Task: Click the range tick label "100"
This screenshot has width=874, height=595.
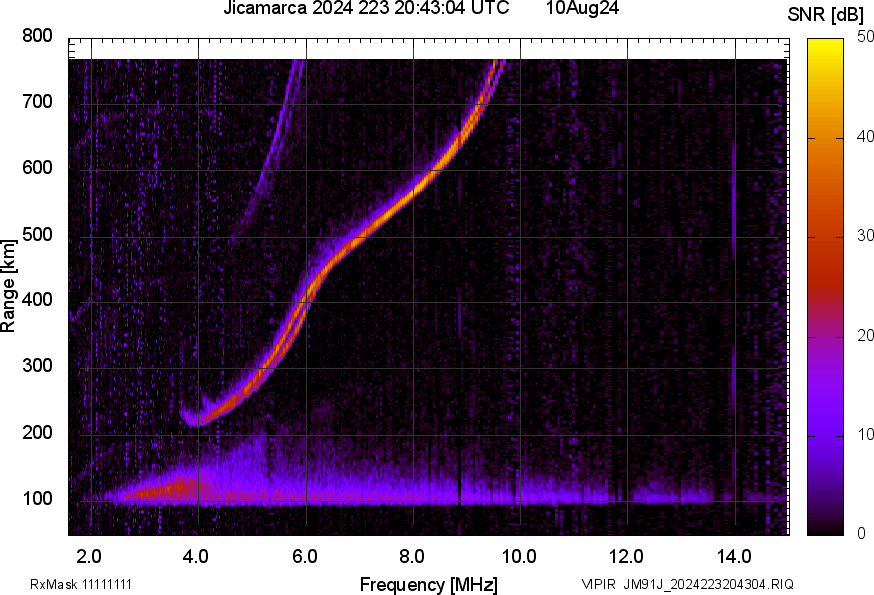Action: pyautogui.click(x=37, y=499)
